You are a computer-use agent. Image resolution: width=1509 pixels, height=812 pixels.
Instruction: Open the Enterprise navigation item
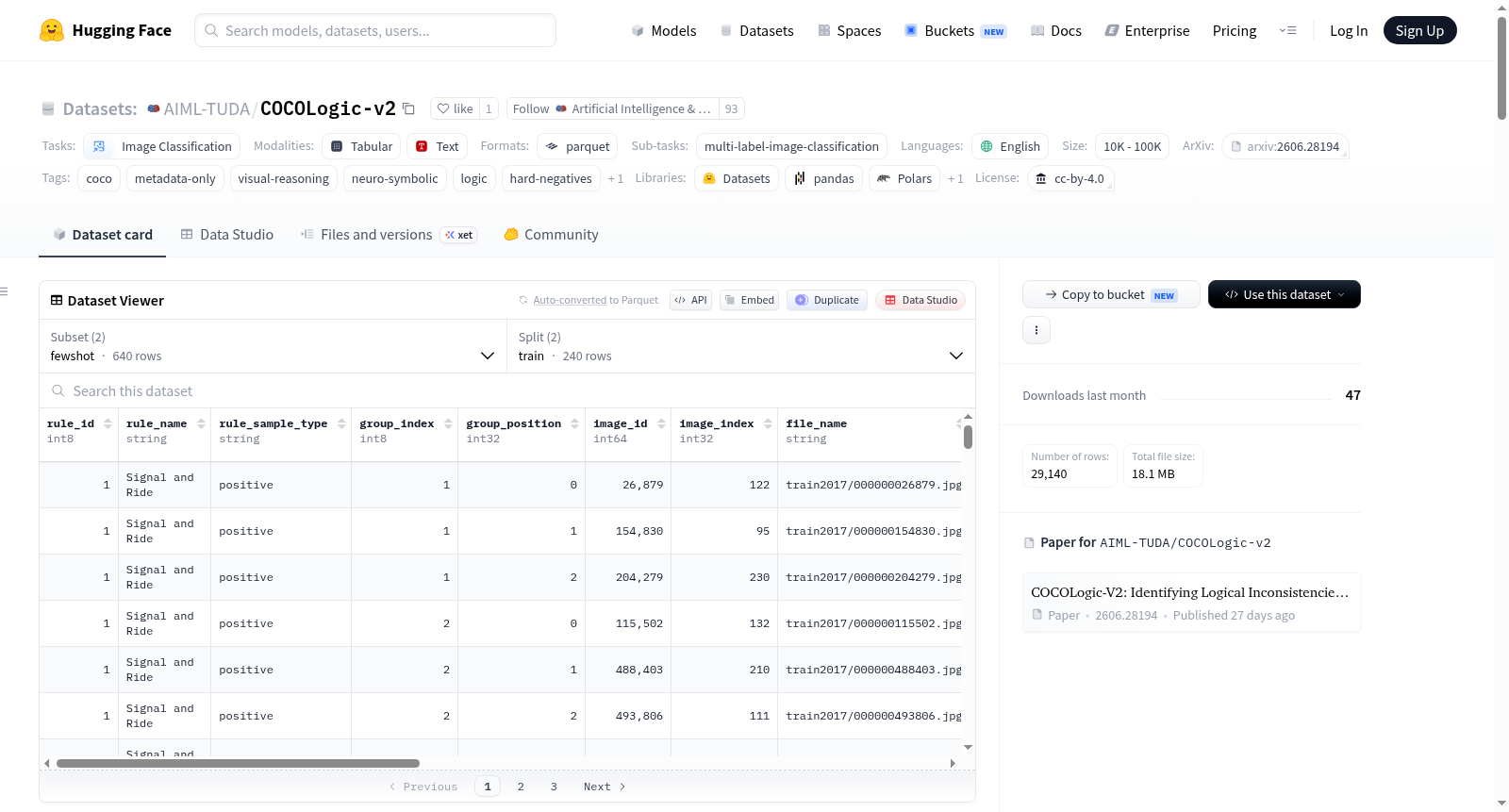(1147, 31)
